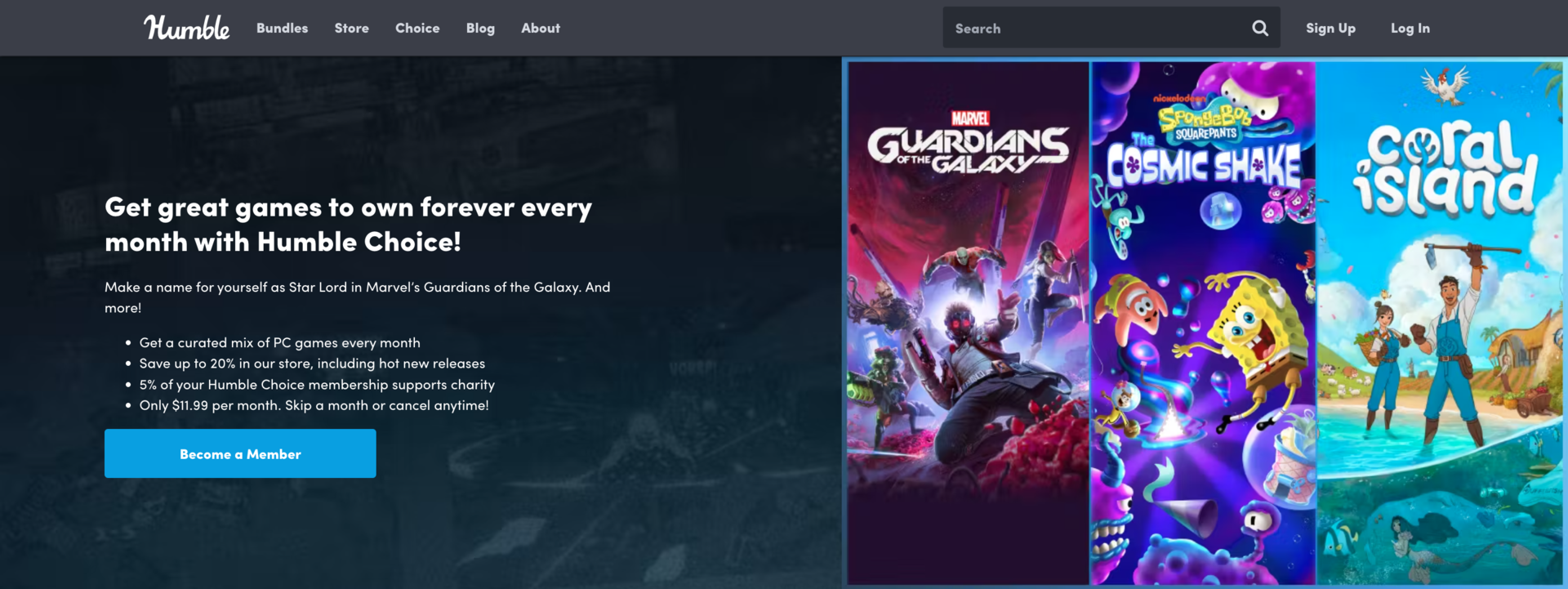This screenshot has width=1568, height=589.
Task: Click the 'Make a name for yourself' paragraph
Action: coord(358,297)
